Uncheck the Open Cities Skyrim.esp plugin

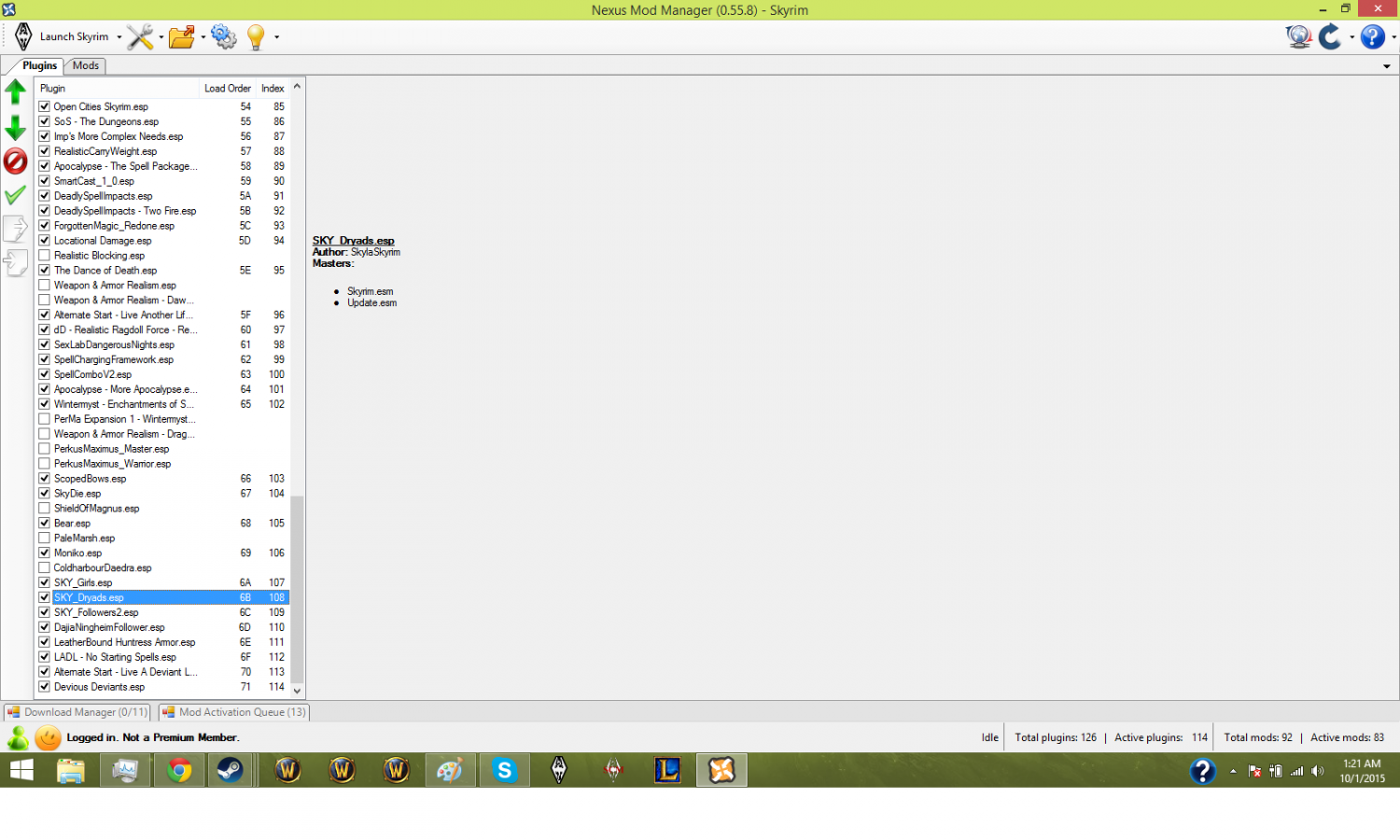(44, 106)
